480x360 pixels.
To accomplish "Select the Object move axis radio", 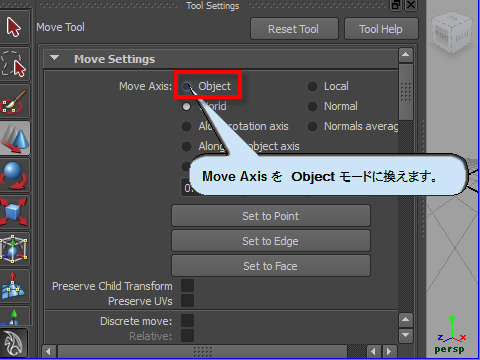I will point(186,86).
